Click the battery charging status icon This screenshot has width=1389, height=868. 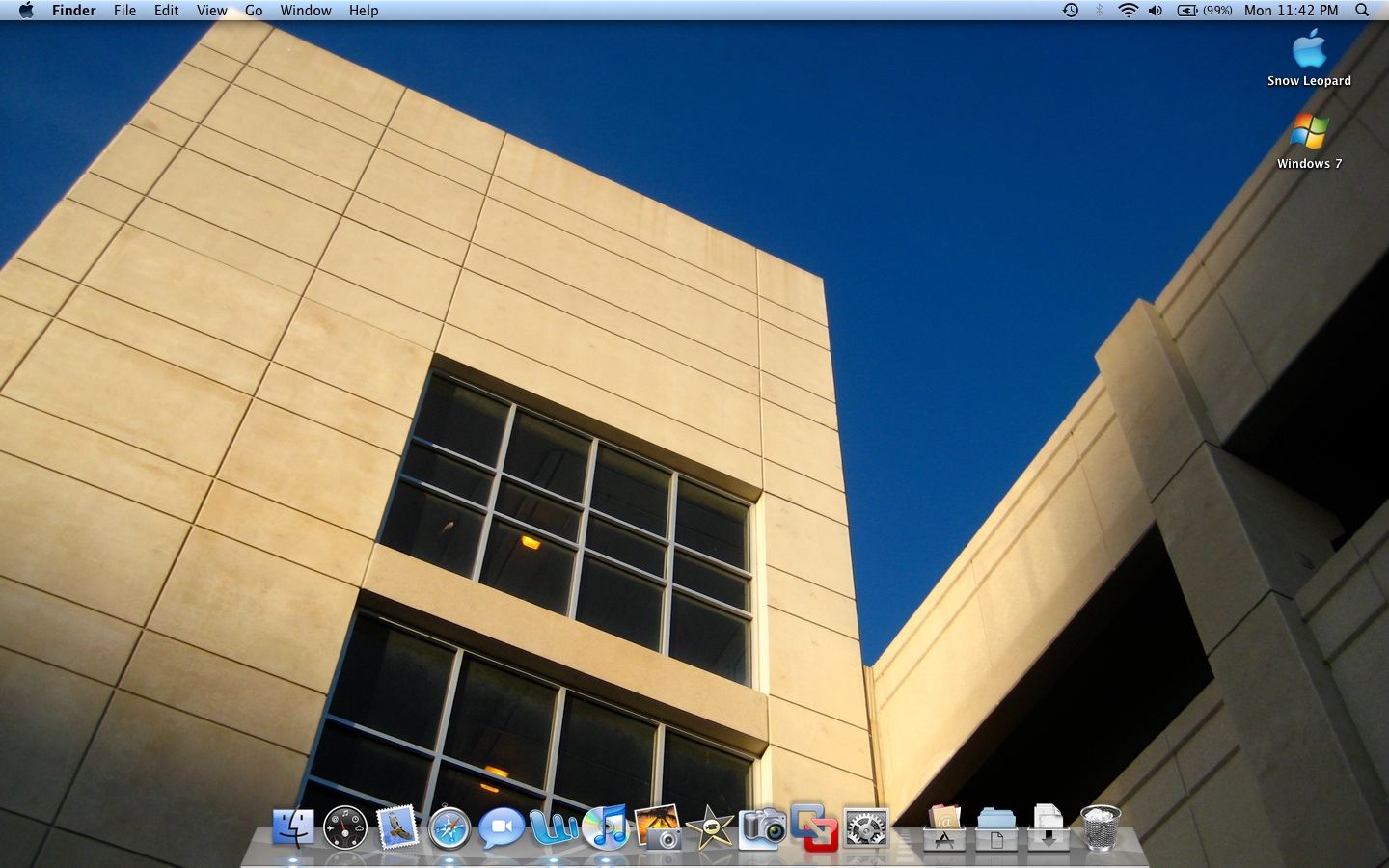1187,10
